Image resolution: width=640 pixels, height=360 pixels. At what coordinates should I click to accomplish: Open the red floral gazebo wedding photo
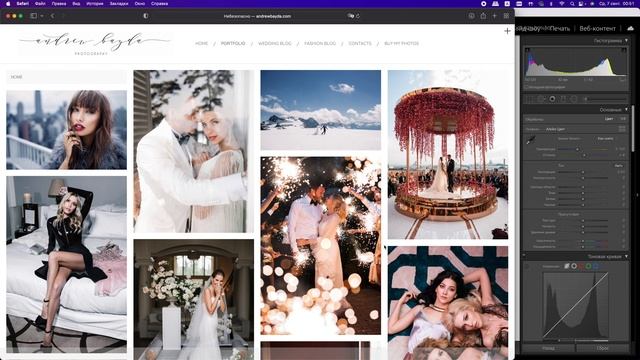pos(448,155)
